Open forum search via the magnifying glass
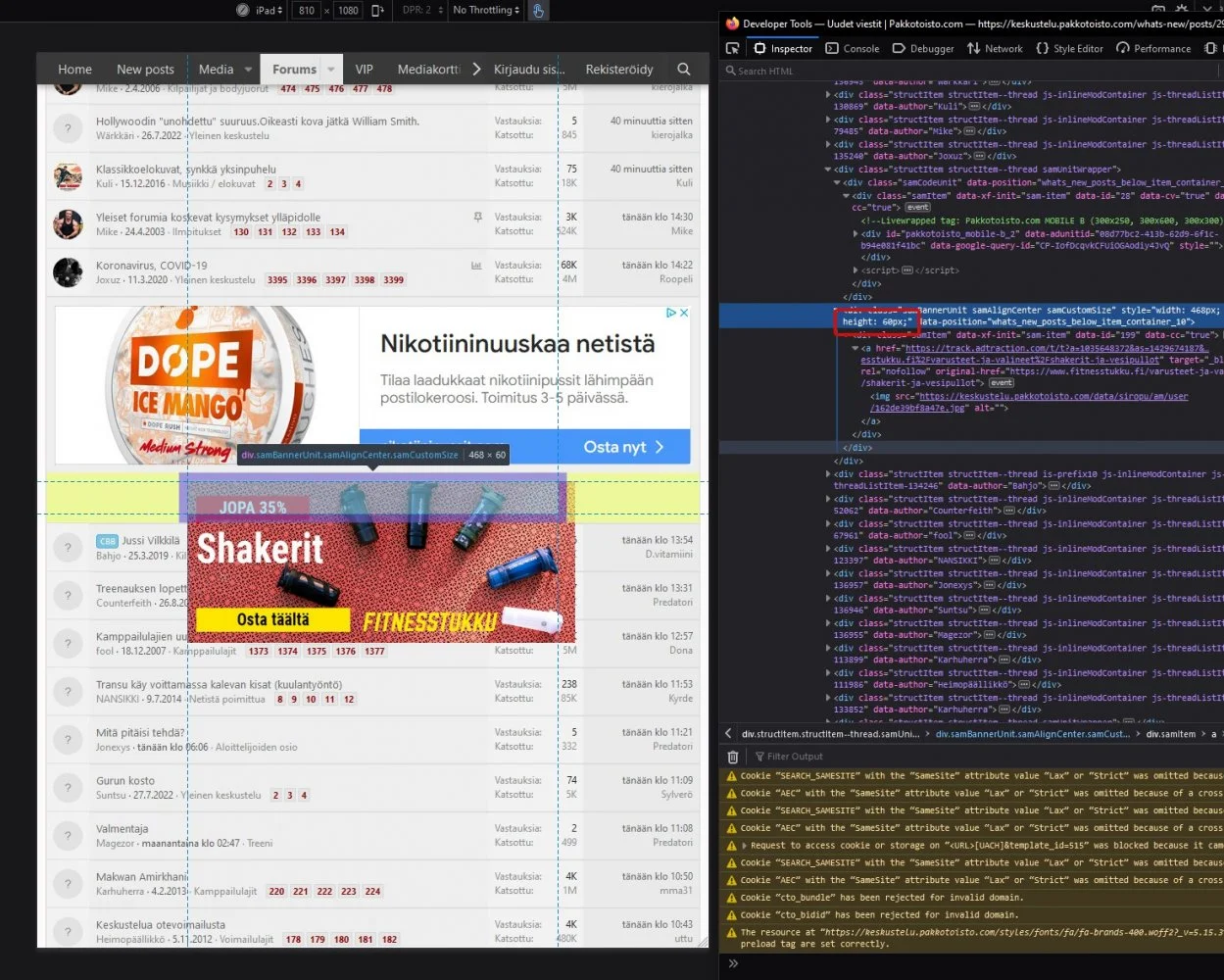 click(682, 69)
